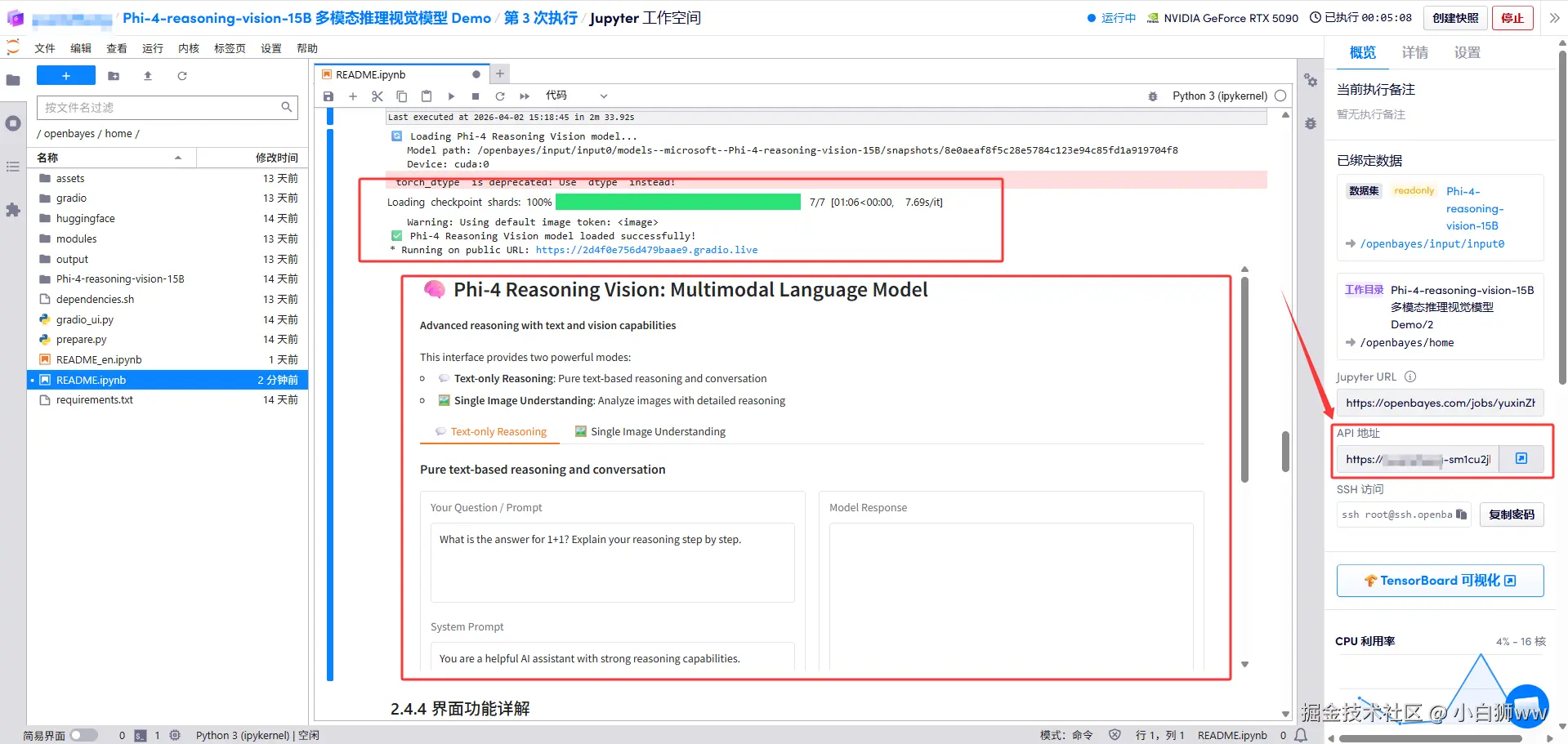Sort files by modified time column
This screenshot has height=744, width=1568.
tap(251, 158)
